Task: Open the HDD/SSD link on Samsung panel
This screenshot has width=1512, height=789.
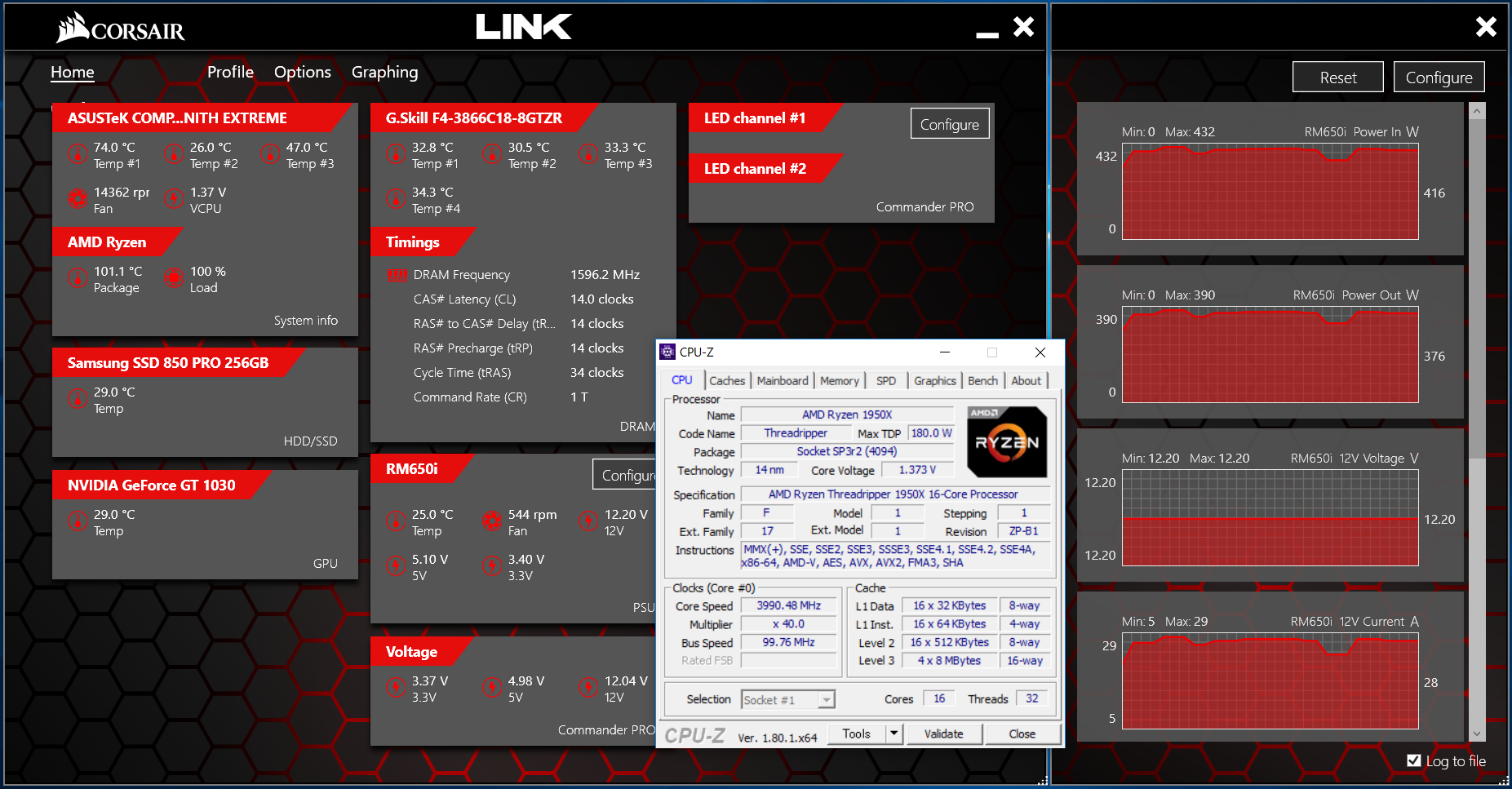Action: pos(310,441)
